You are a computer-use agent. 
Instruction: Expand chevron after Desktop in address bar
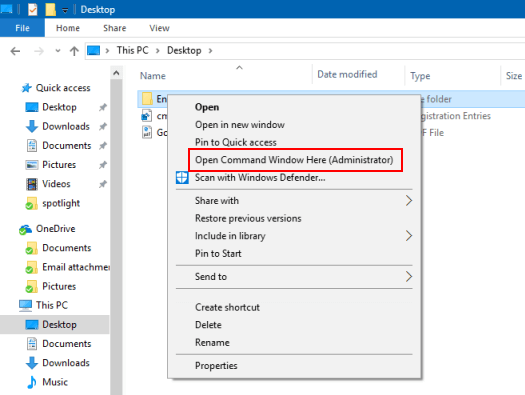click(211, 51)
